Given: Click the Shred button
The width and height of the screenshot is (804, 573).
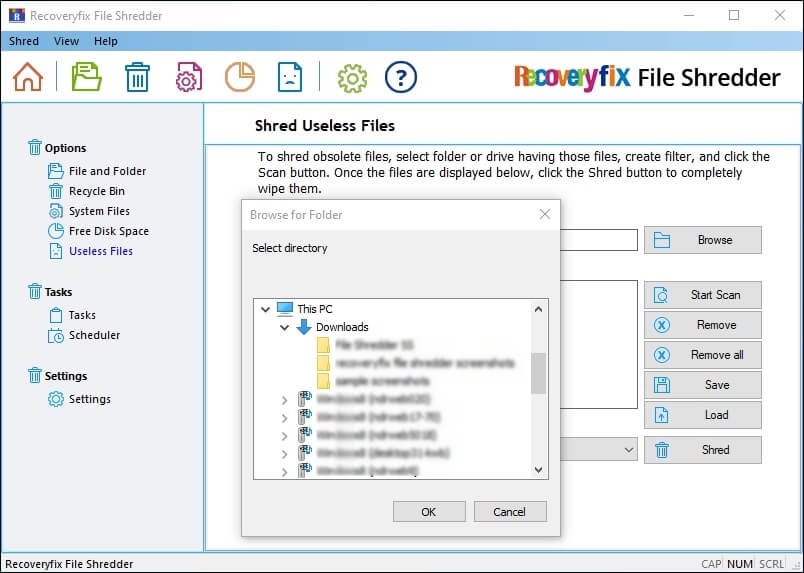Looking at the screenshot, I should (703, 450).
